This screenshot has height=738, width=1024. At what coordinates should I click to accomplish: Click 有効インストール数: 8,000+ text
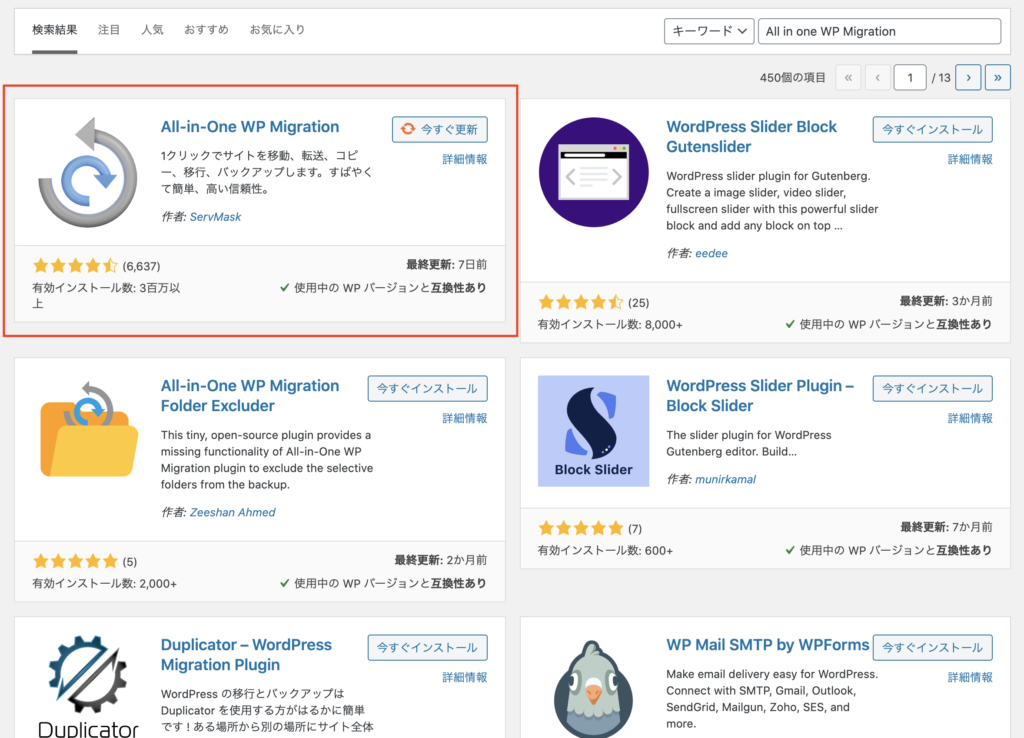pyautogui.click(x=610, y=325)
